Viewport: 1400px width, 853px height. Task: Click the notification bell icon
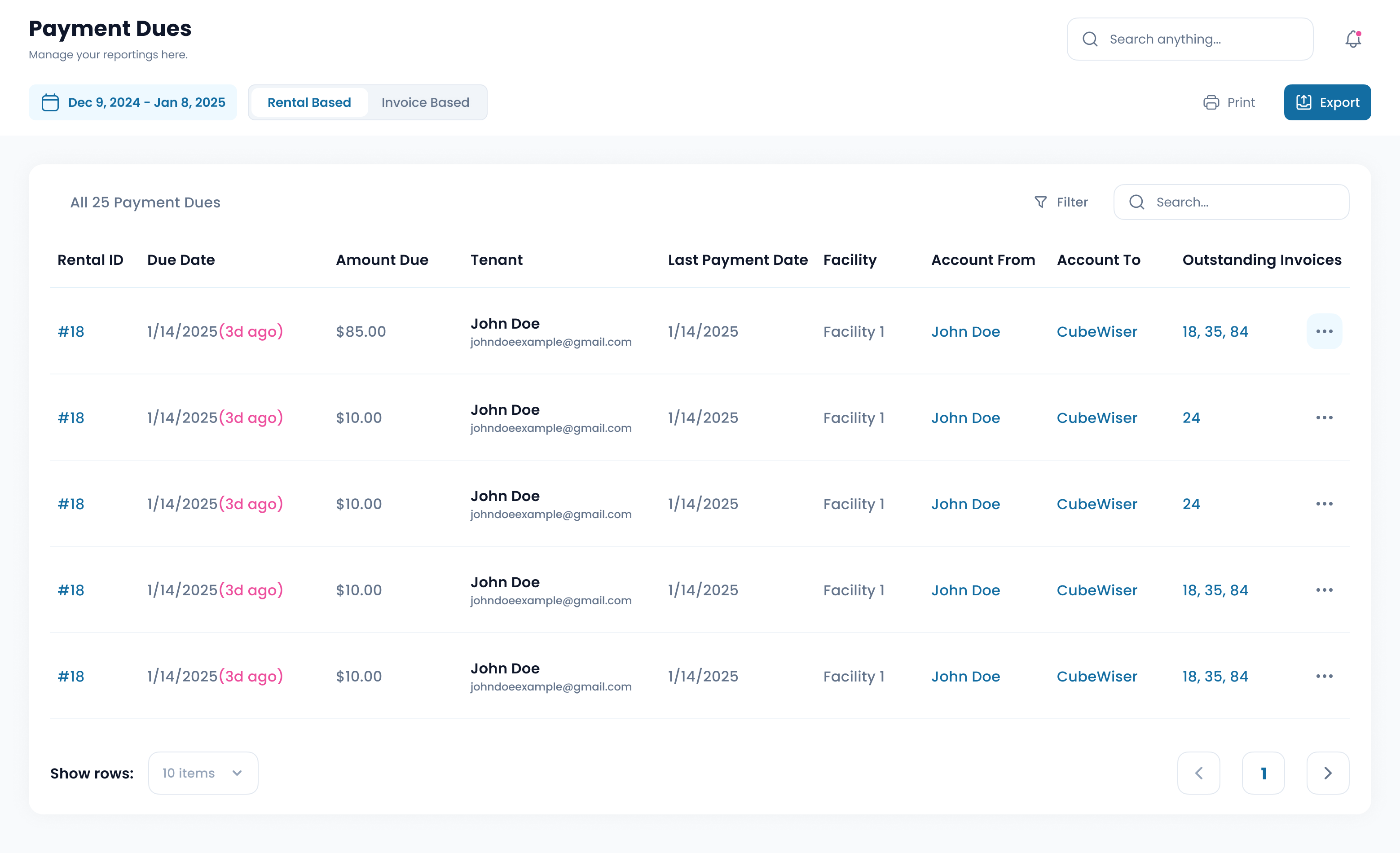tap(1353, 39)
